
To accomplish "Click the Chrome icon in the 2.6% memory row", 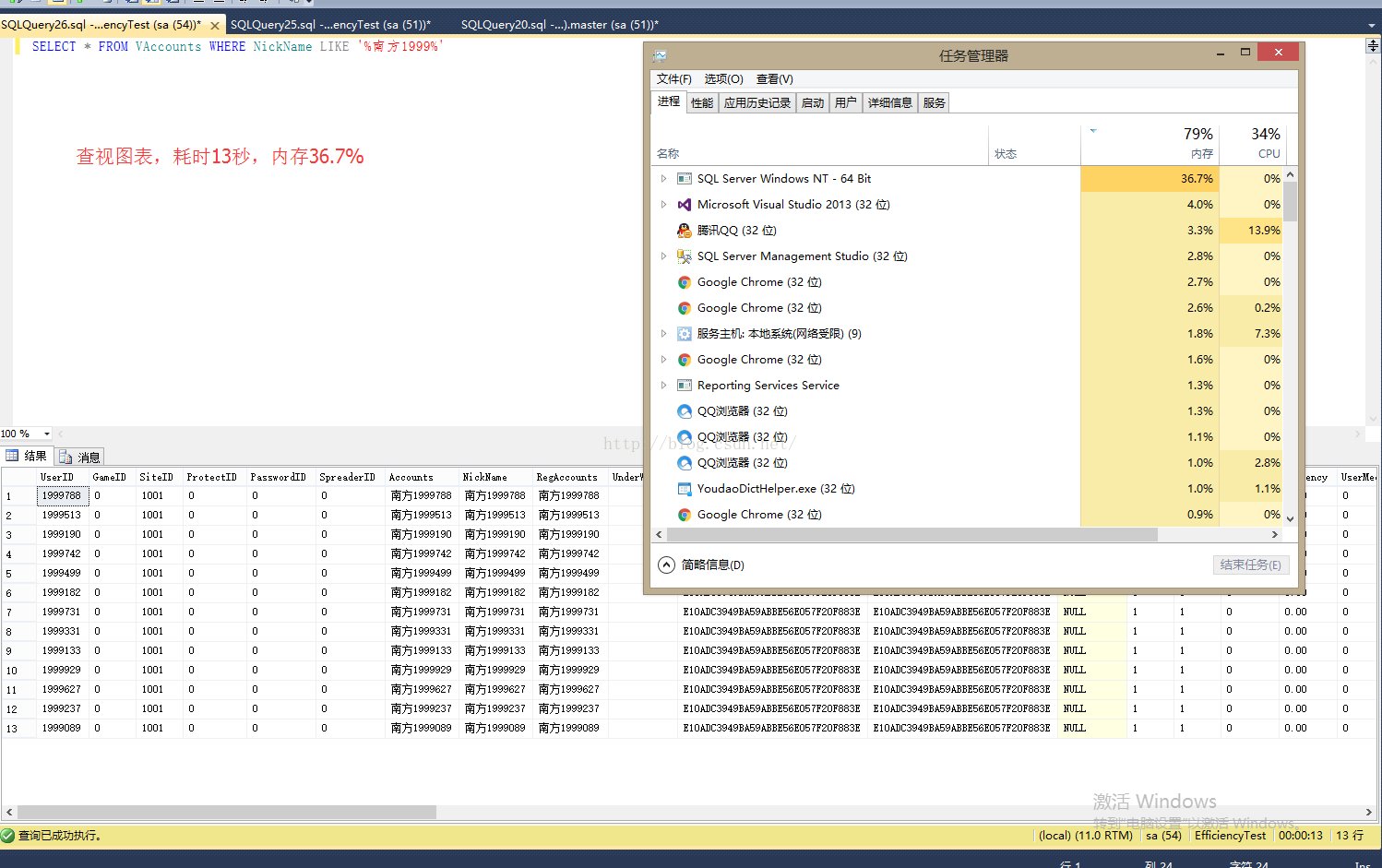I will pyautogui.click(x=685, y=308).
